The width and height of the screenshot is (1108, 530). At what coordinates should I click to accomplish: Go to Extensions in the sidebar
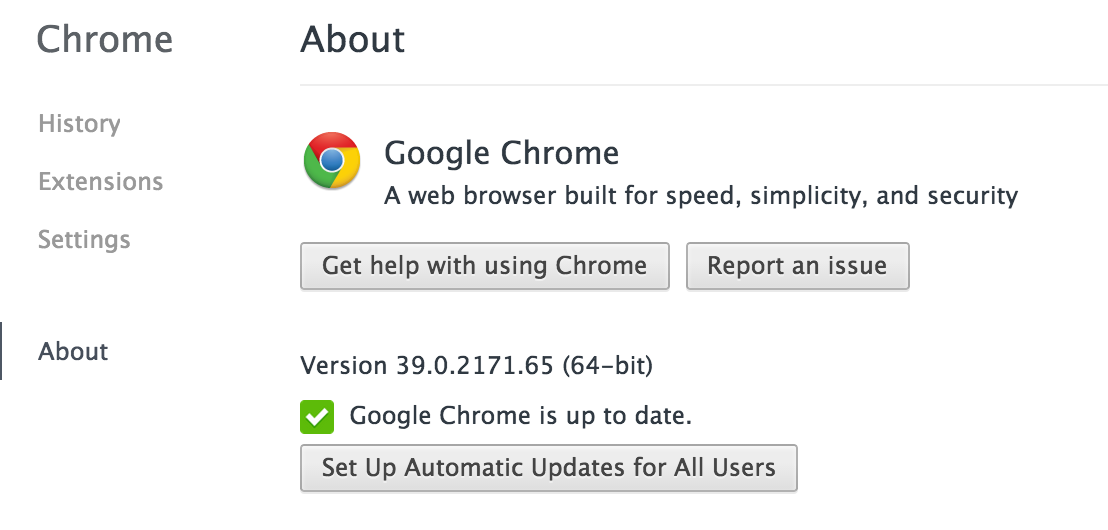(x=100, y=182)
